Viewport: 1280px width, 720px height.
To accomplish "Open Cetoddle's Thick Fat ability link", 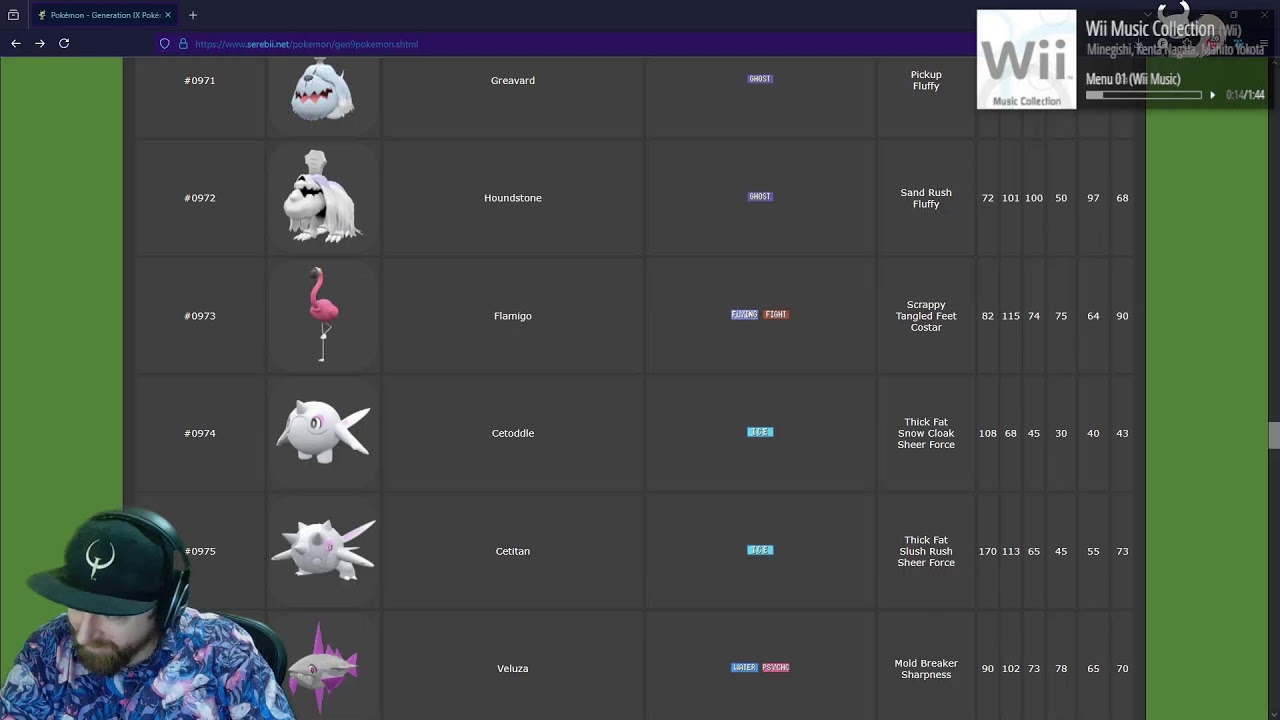I will tap(926, 422).
